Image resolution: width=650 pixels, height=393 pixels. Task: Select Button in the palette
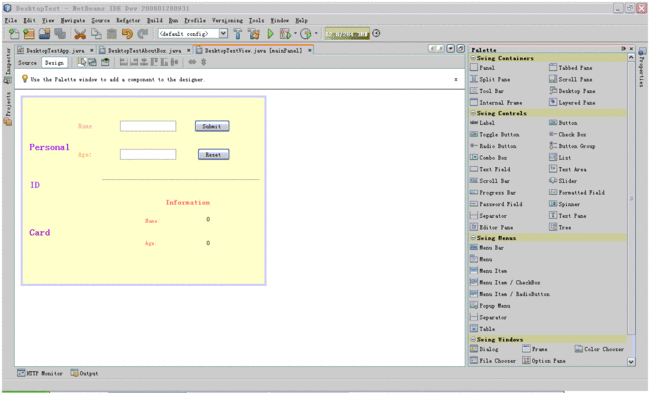click(x=563, y=123)
